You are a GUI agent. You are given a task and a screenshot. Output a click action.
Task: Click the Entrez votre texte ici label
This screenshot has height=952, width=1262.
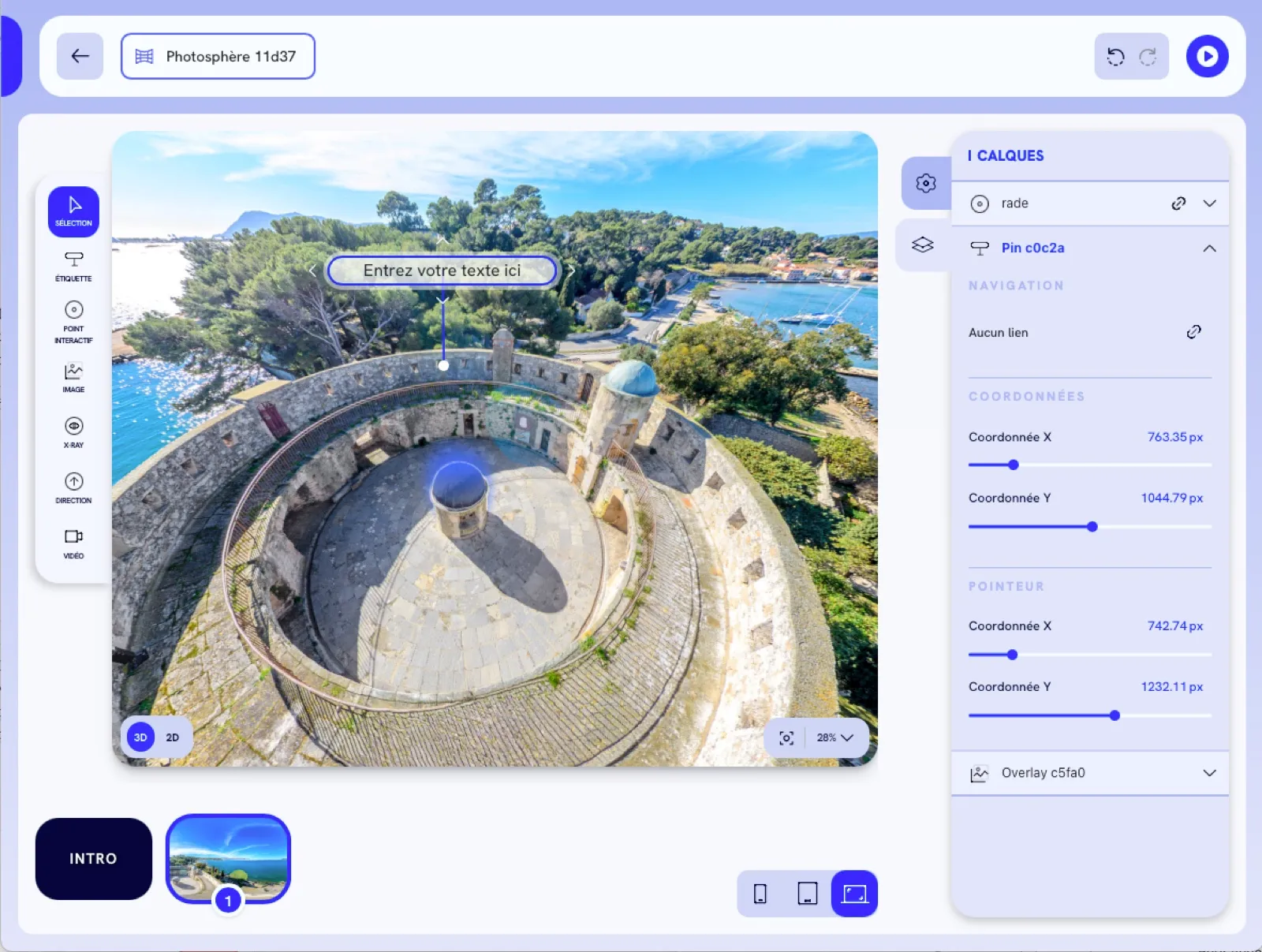(442, 271)
